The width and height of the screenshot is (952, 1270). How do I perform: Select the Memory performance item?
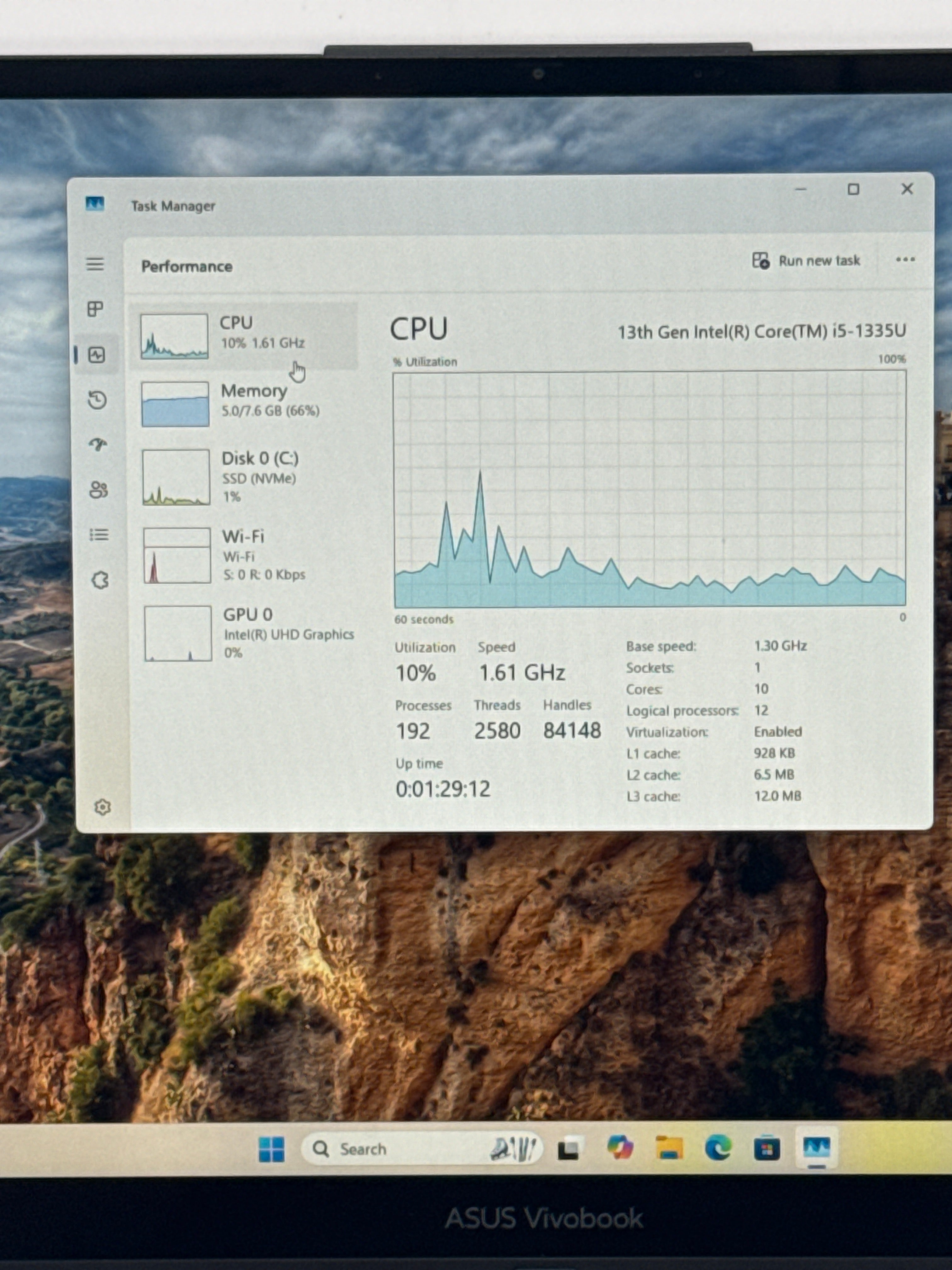click(x=244, y=404)
